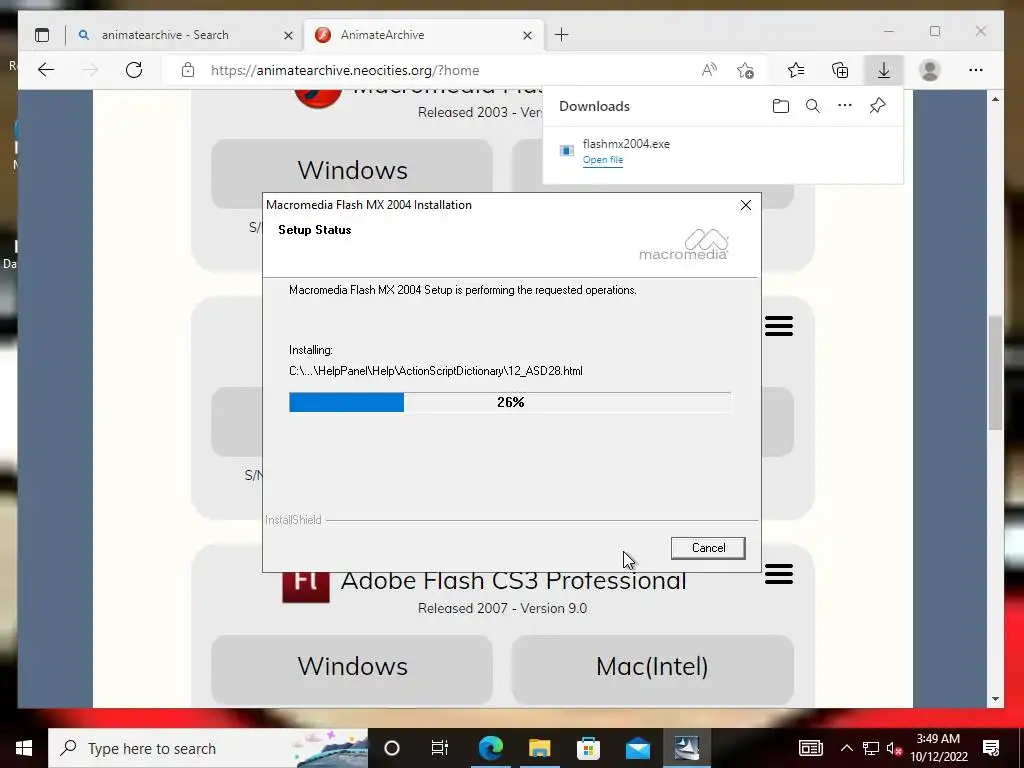Click the Released 2007 - Version 9.0 text
The image size is (1024, 768).
pyautogui.click(x=502, y=609)
